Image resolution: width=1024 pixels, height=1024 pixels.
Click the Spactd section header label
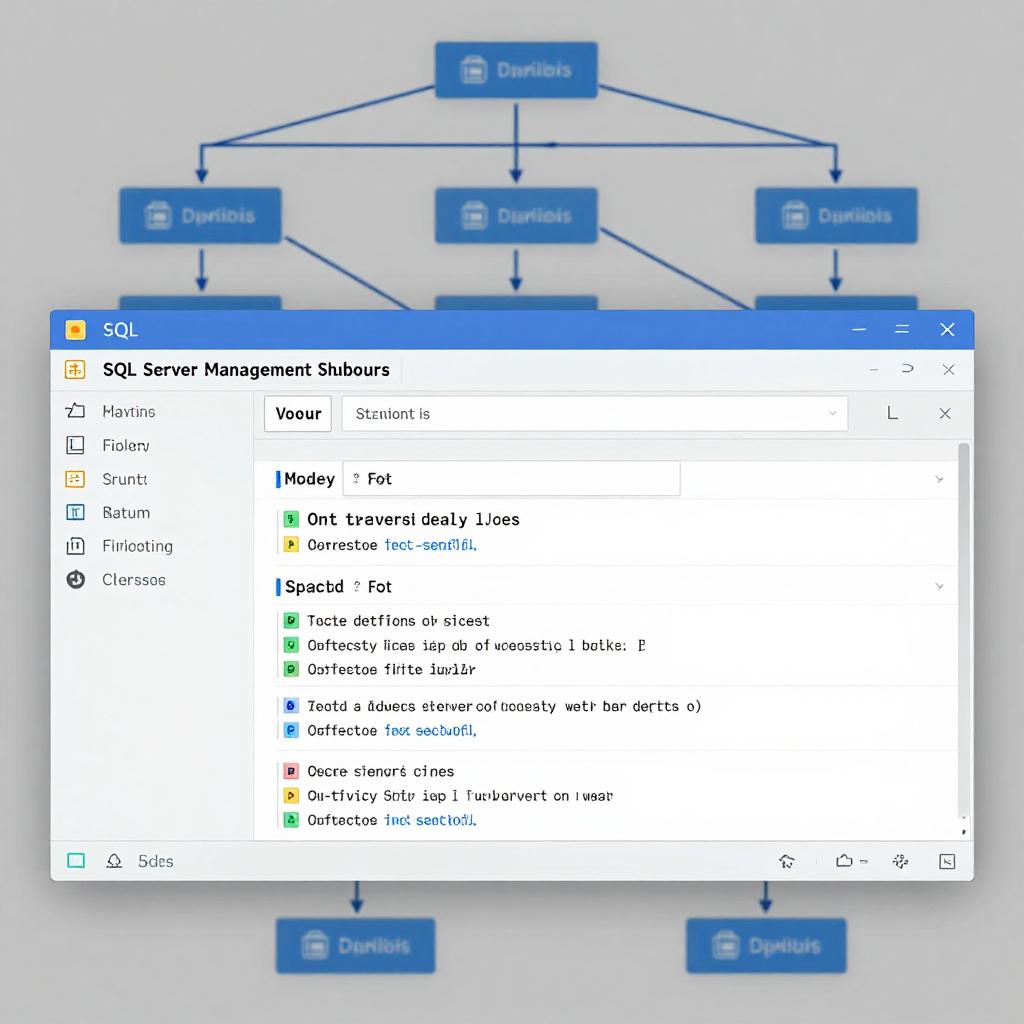(x=314, y=586)
